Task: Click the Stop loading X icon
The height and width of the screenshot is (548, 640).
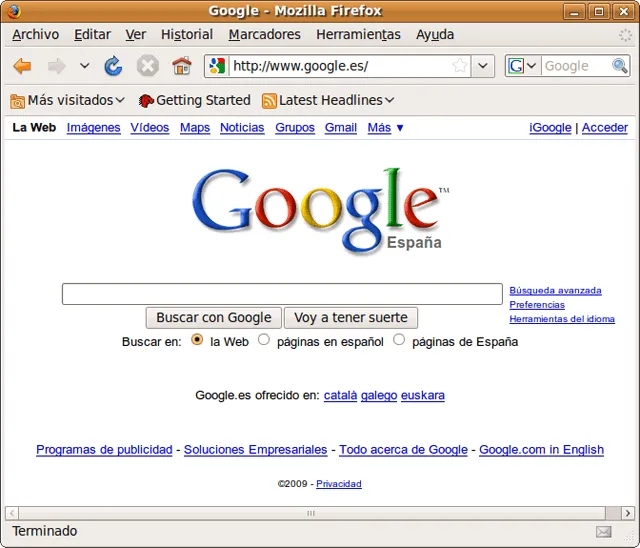Action: click(x=147, y=66)
